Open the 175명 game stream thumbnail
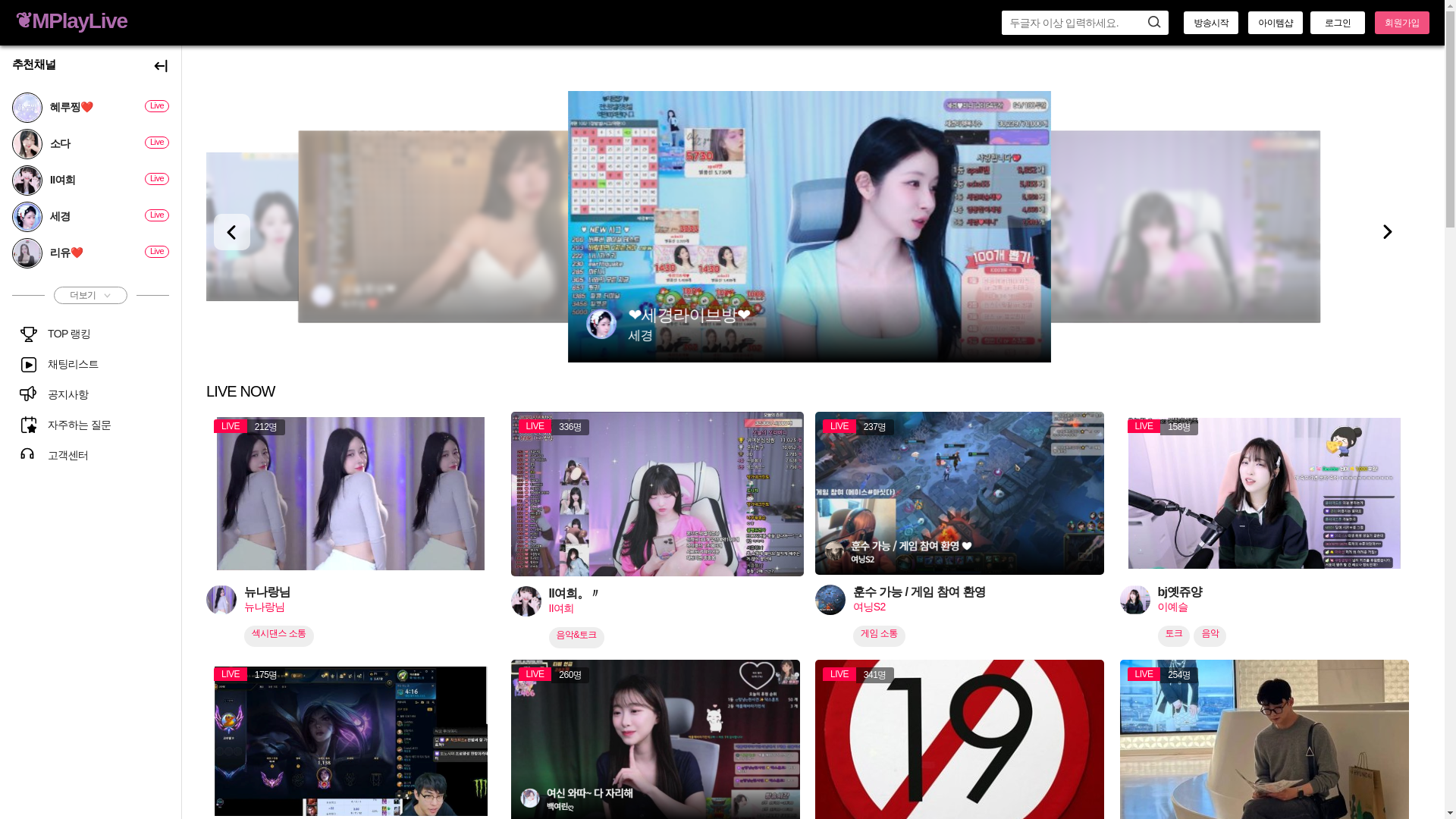Image resolution: width=1456 pixels, height=819 pixels. point(351,741)
